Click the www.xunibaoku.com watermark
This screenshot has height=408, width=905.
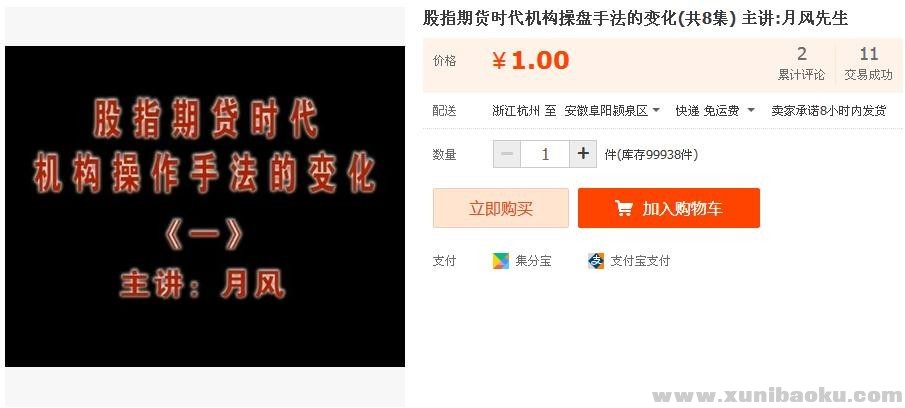(x=778, y=396)
